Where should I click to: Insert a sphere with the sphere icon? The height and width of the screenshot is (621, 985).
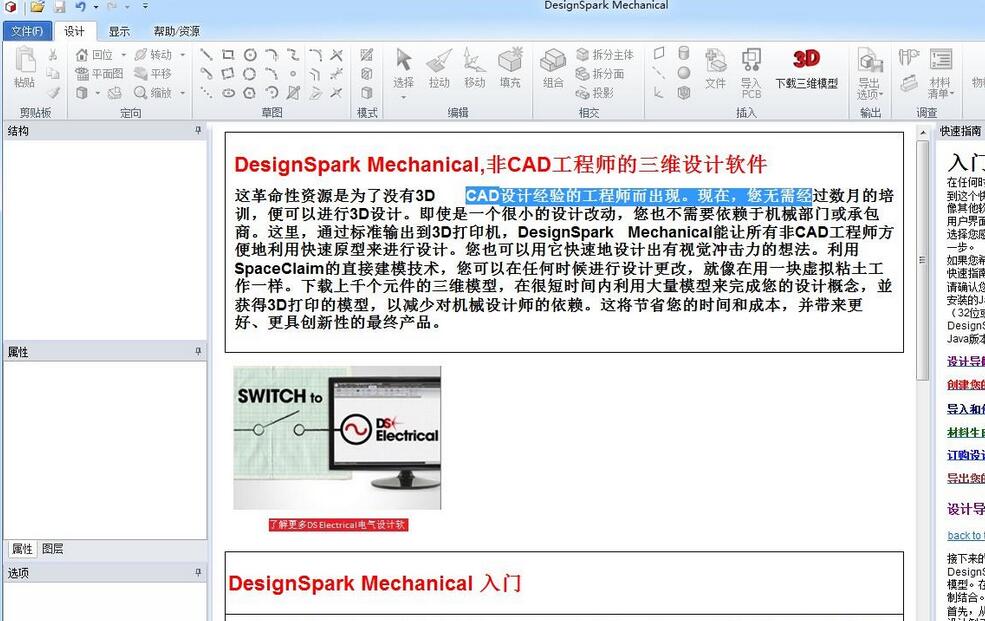coord(684,73)
